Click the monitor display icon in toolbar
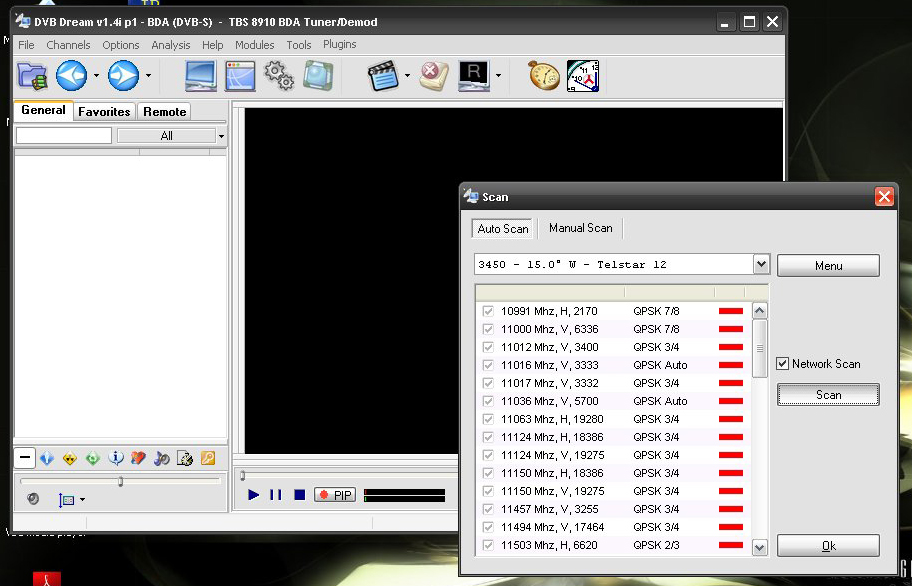Image resolution: width=912 pixels, height=586 pixels. (201, 76)
